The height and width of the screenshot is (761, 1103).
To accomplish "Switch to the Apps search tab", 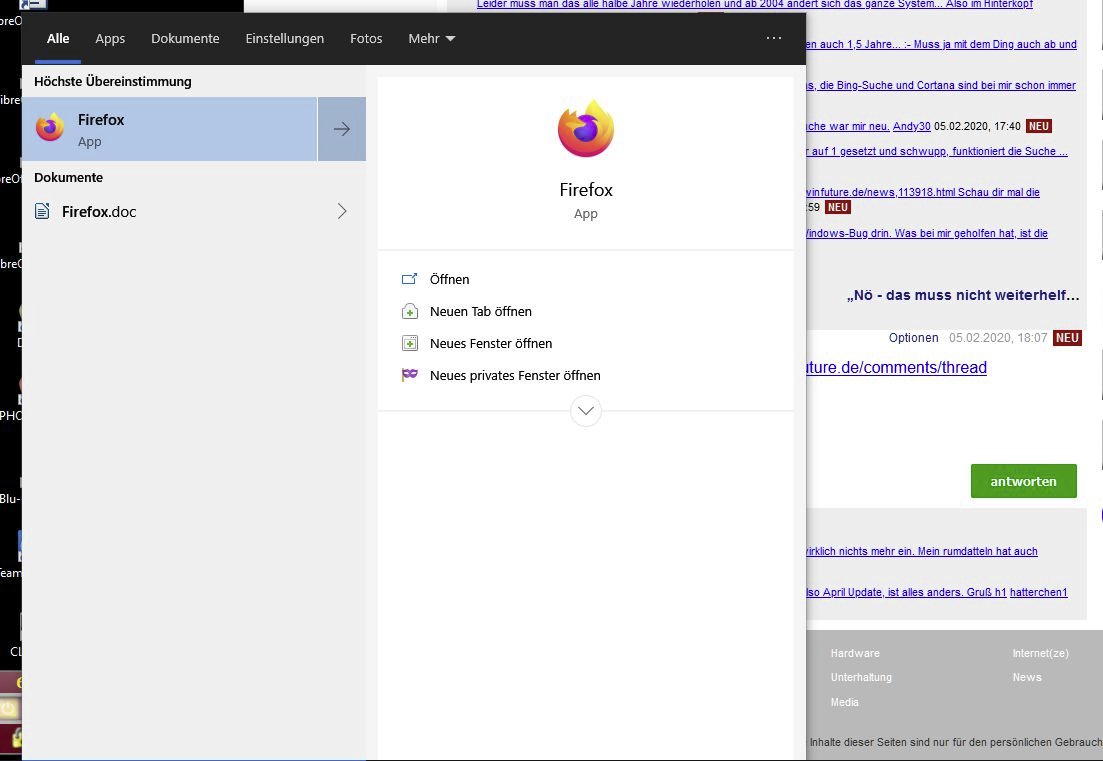I will click(x=110, y=38).
